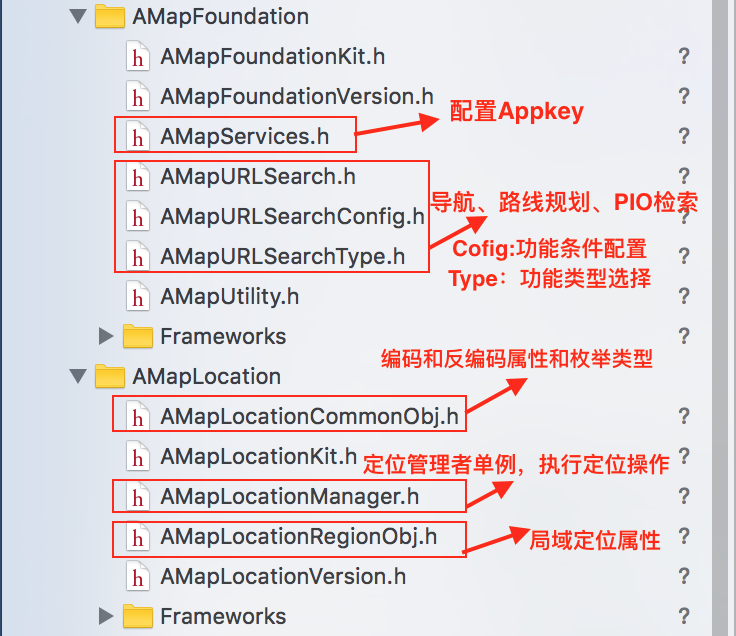736x636 pixels.
Task: Open AMapURLSearch.h file
Action: click(258, 176)
